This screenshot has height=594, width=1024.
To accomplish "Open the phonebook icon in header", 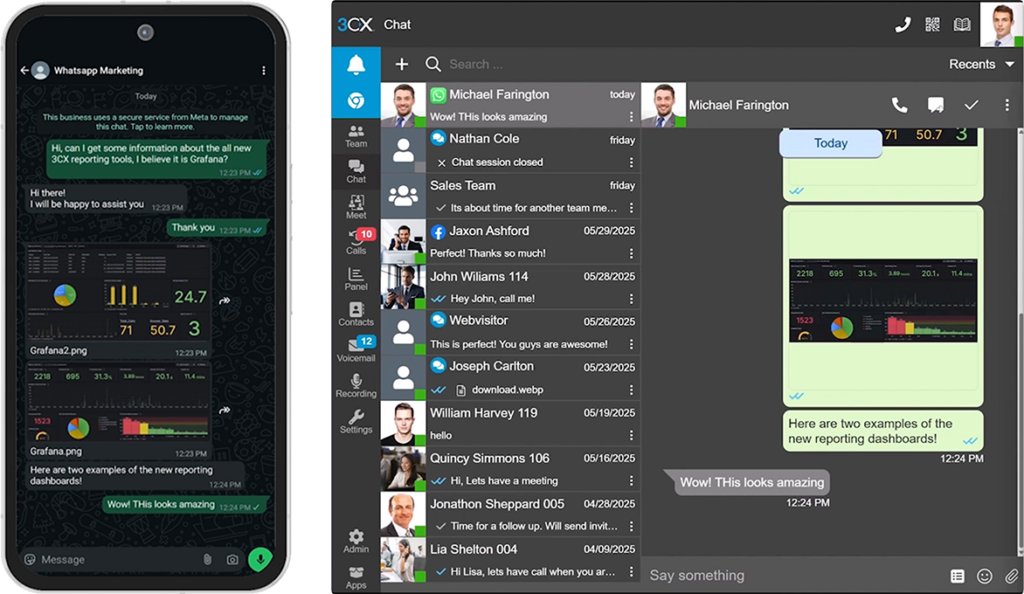I will pyautogui.click(x=962, y=25).
